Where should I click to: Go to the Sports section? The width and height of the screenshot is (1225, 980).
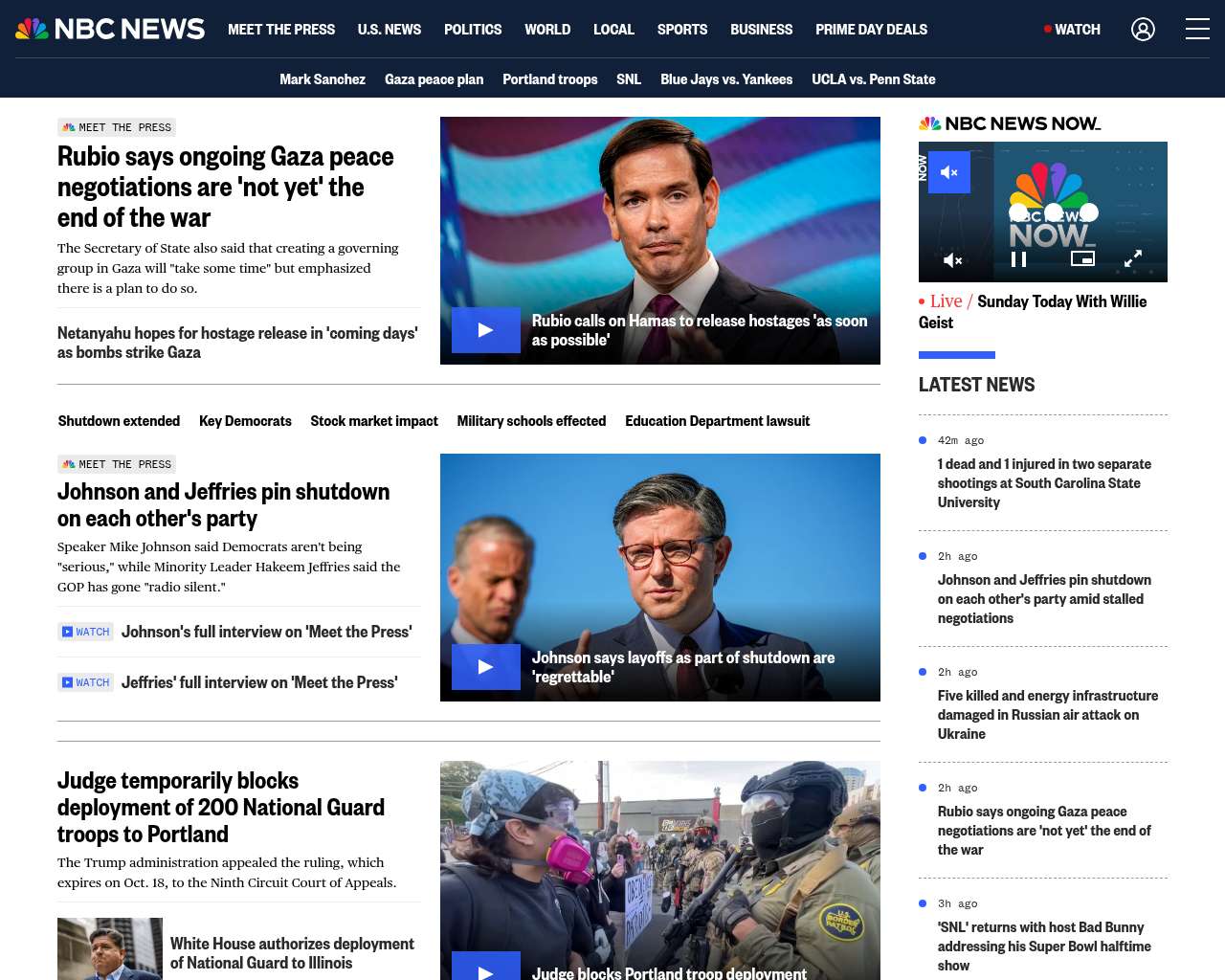coord(682,30)
